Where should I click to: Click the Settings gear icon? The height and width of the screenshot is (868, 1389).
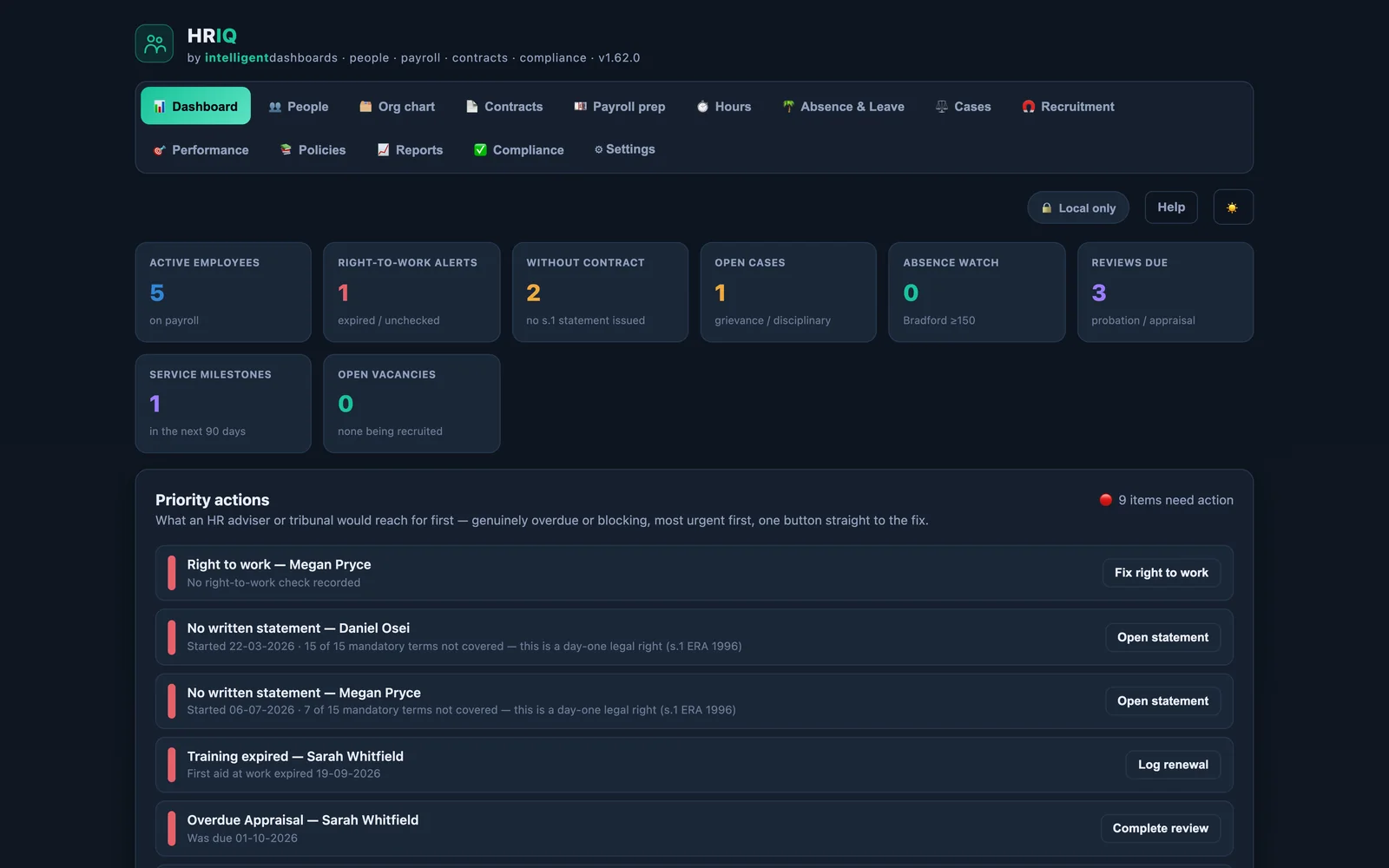pyautogui.click(x=598, y=150)
